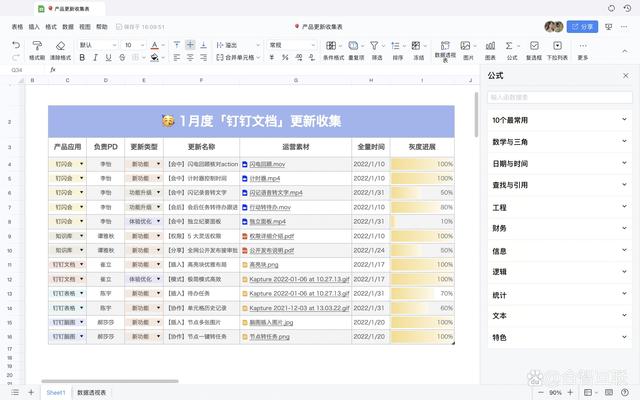Image resolution: width=640 pixels, height=400 pixels.
Task: Expand the 逻辑 formula category
Action: tap(560, 272)
